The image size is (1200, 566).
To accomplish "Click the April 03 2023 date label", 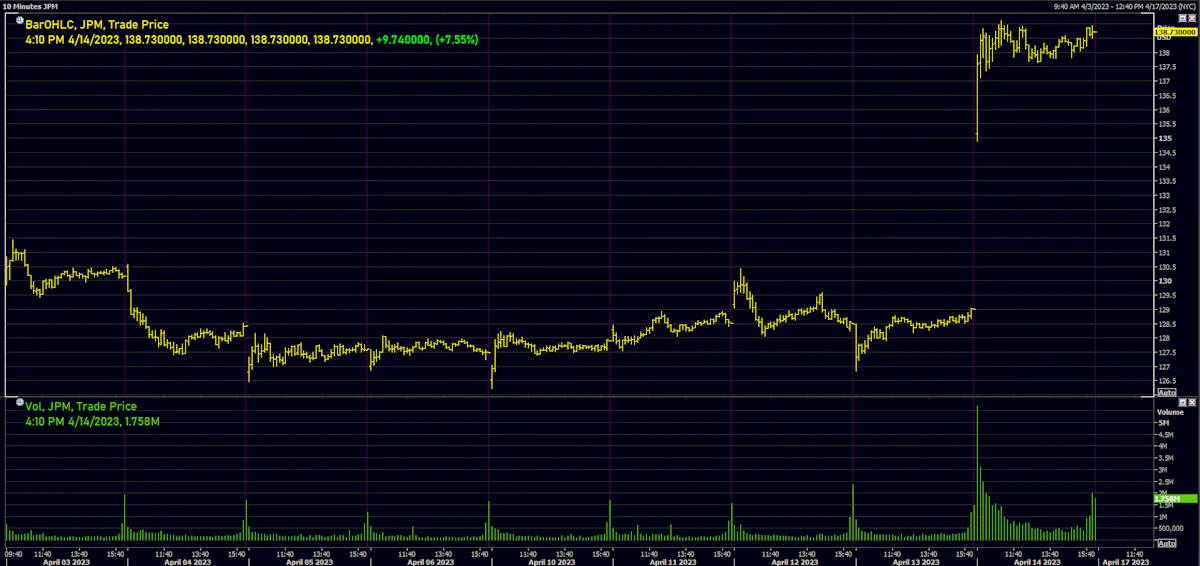I will point(67,561).
